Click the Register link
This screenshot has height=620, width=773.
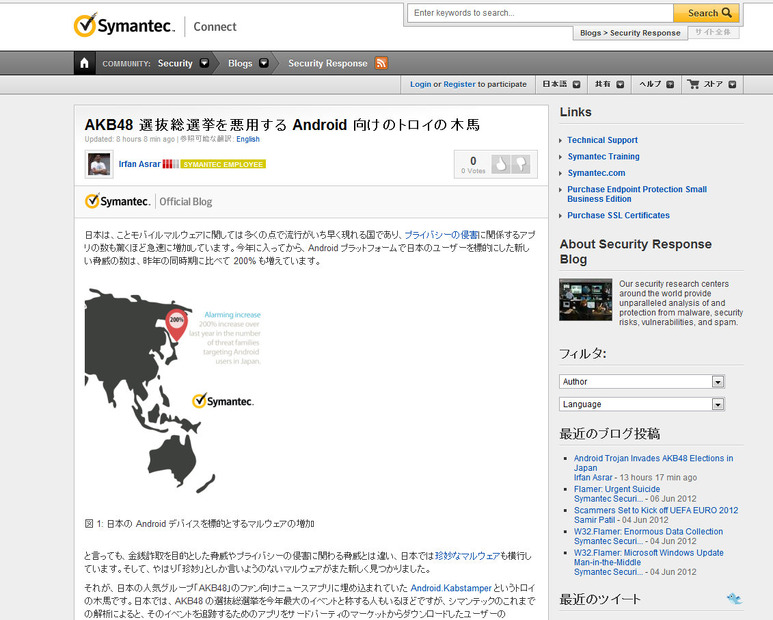[459, 84]
